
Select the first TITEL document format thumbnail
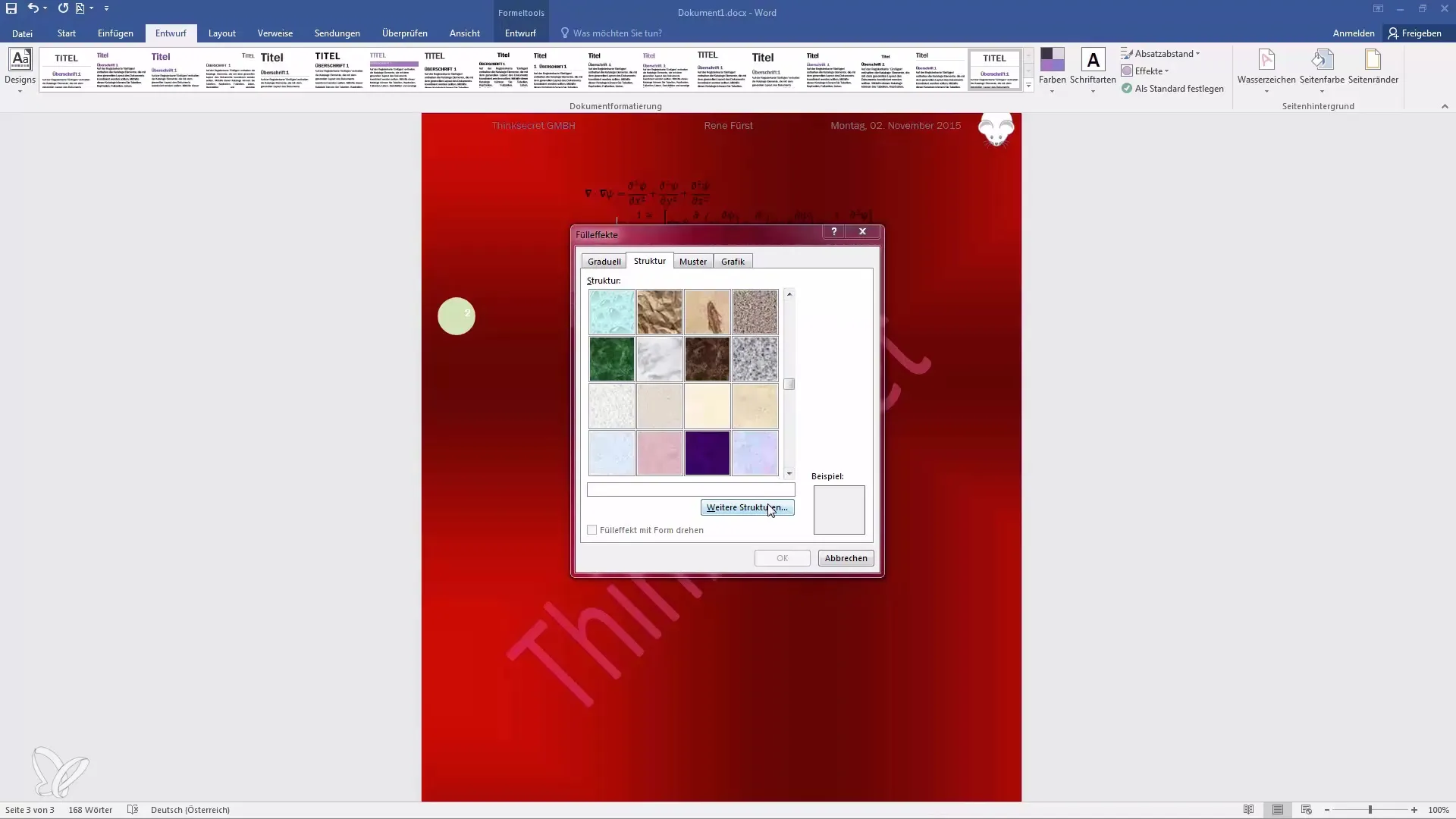tap(67, 70)
